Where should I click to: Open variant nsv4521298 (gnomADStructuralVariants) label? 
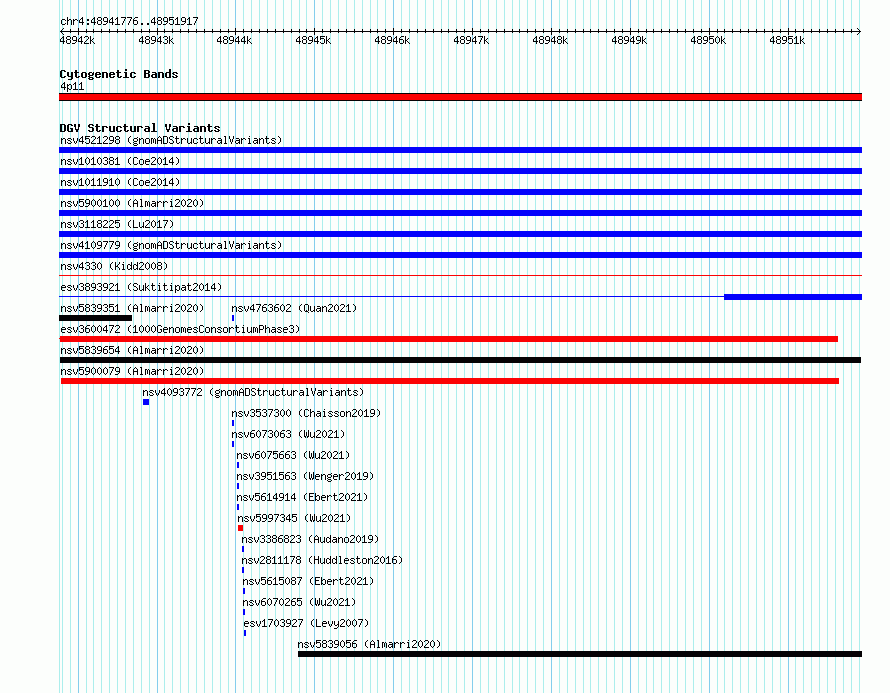click(171, 140)
